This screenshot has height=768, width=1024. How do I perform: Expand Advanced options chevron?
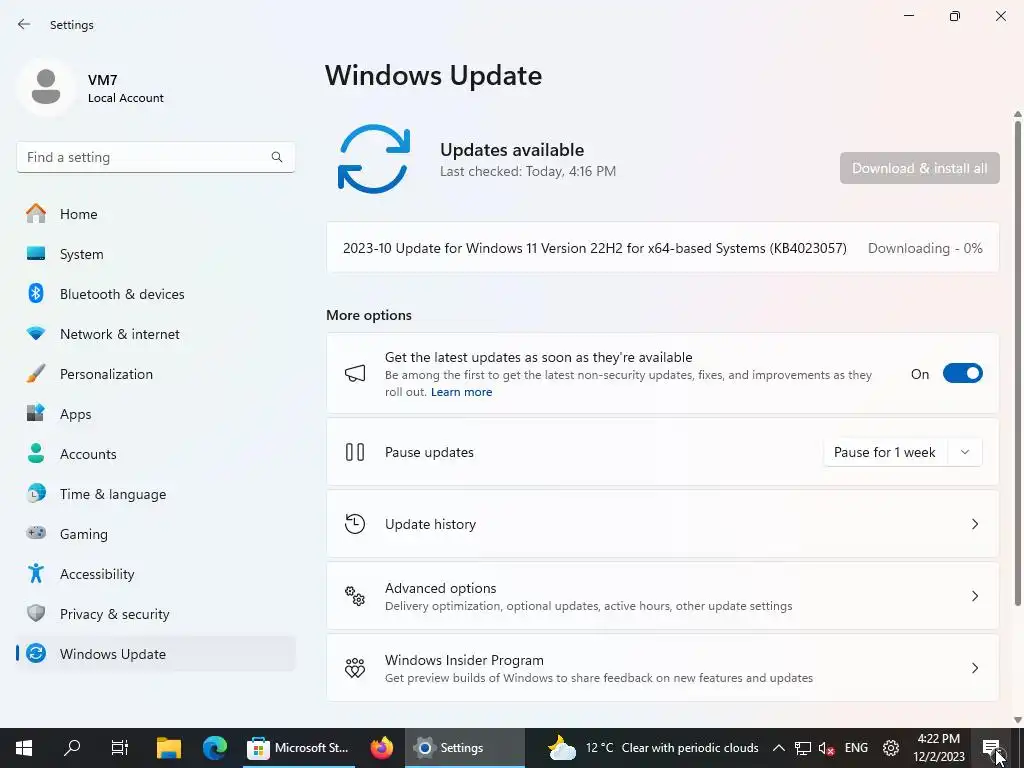974,596
